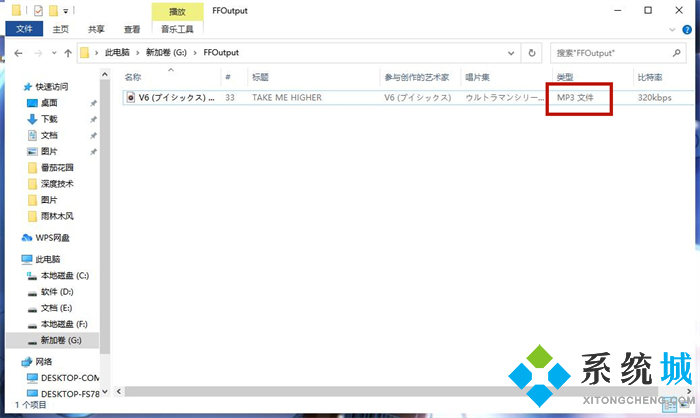Click navigation pane scroll up arrow
The image size is (700, 418).
click(x=105, y=74)
